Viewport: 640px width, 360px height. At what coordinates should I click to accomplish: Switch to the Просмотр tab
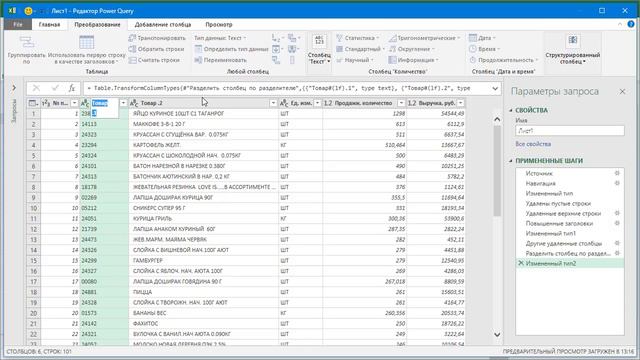coord(219,24)
